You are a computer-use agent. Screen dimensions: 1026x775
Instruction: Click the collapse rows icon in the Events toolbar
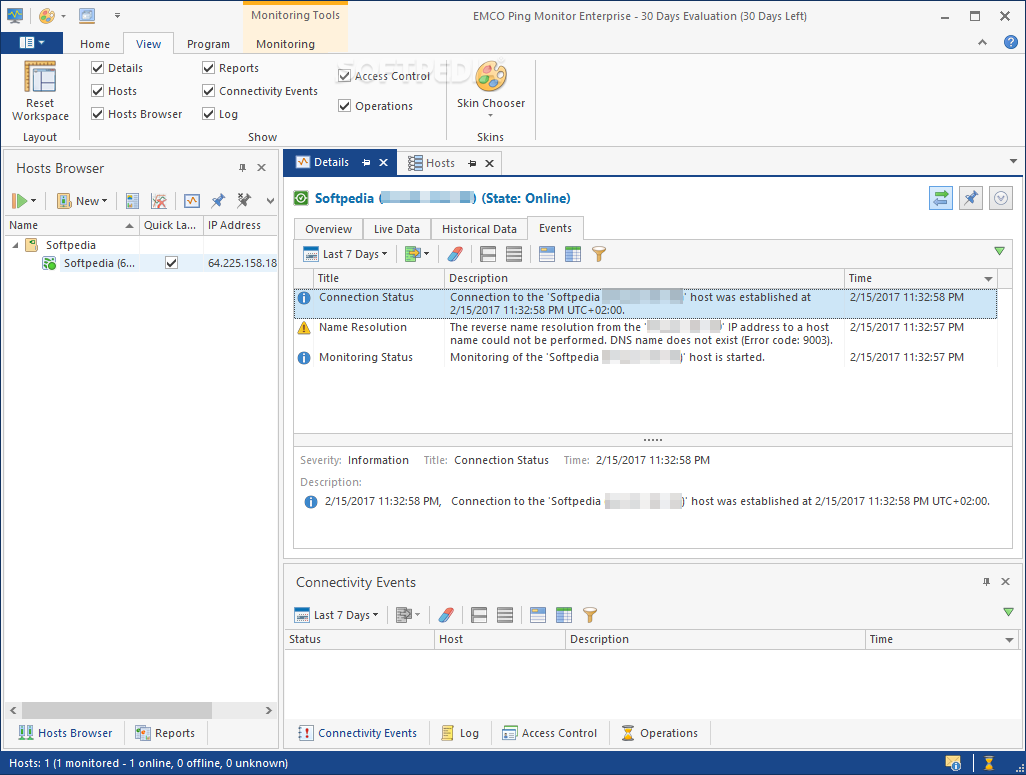pyautogui.click(x=514, y=254)
